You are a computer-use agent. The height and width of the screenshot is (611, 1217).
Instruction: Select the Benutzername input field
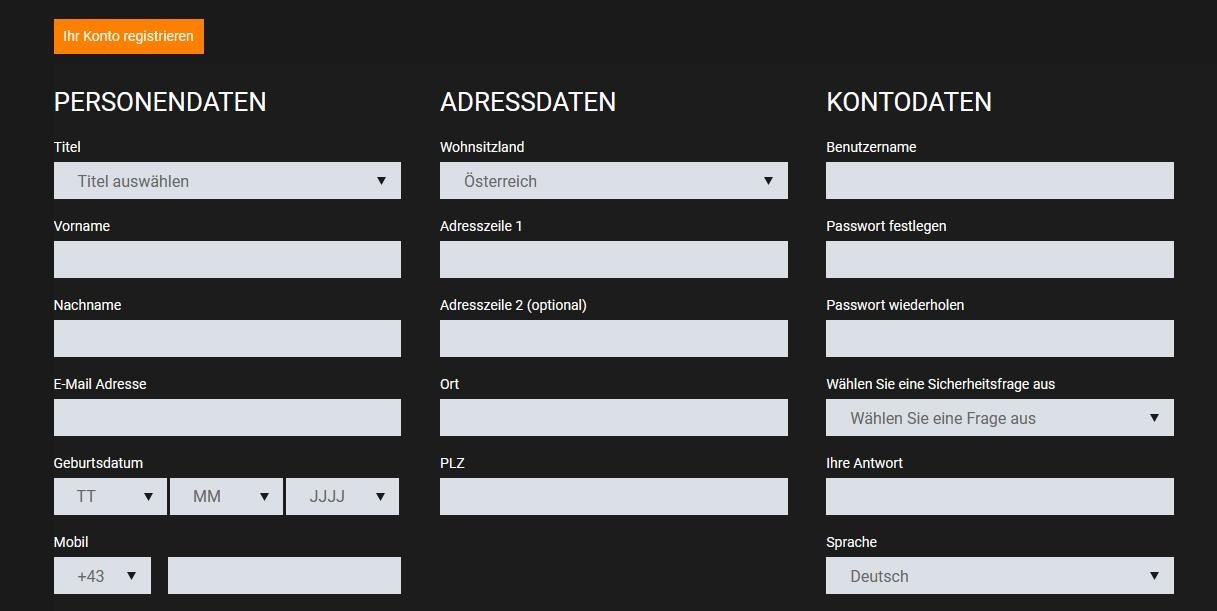click(1000, 181)
